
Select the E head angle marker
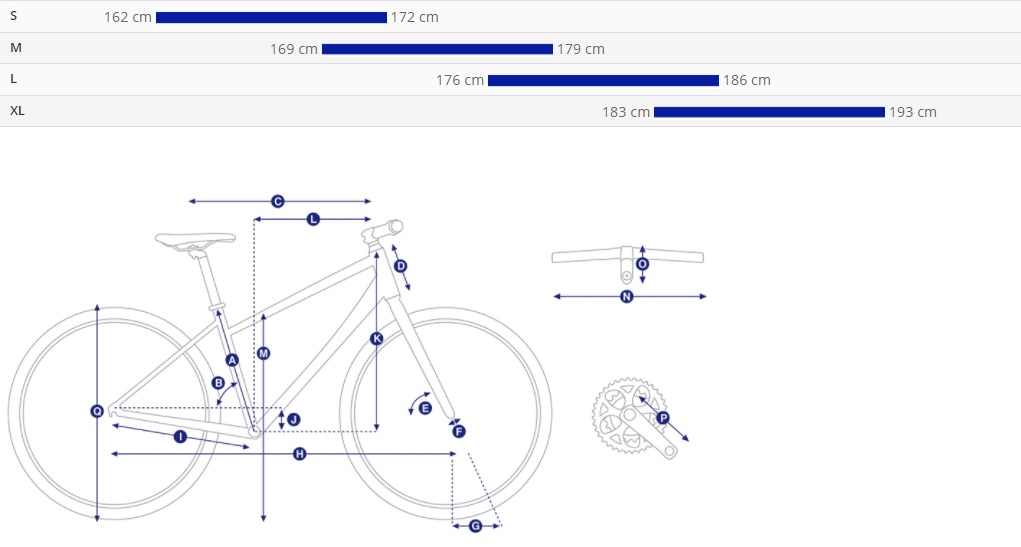[x=425, y=408]
